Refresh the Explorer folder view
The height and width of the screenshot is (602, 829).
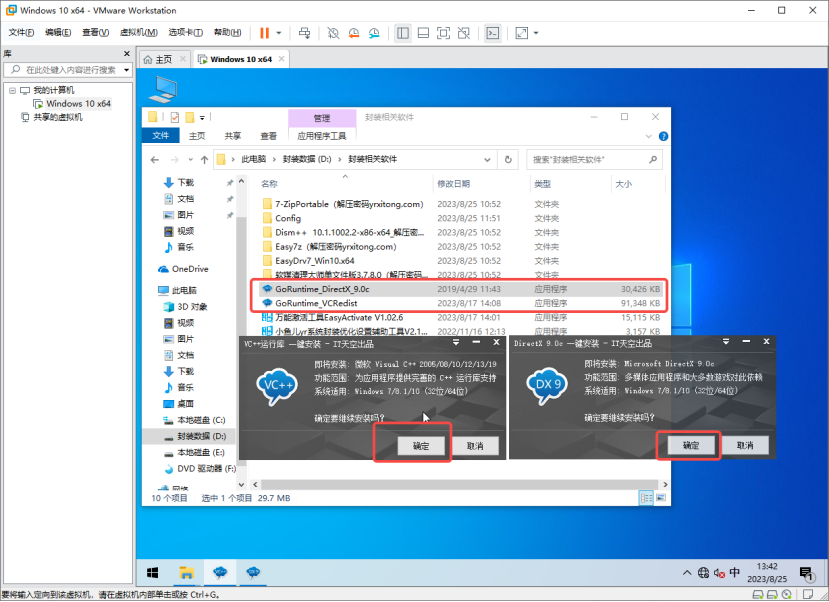click(508, 160)
